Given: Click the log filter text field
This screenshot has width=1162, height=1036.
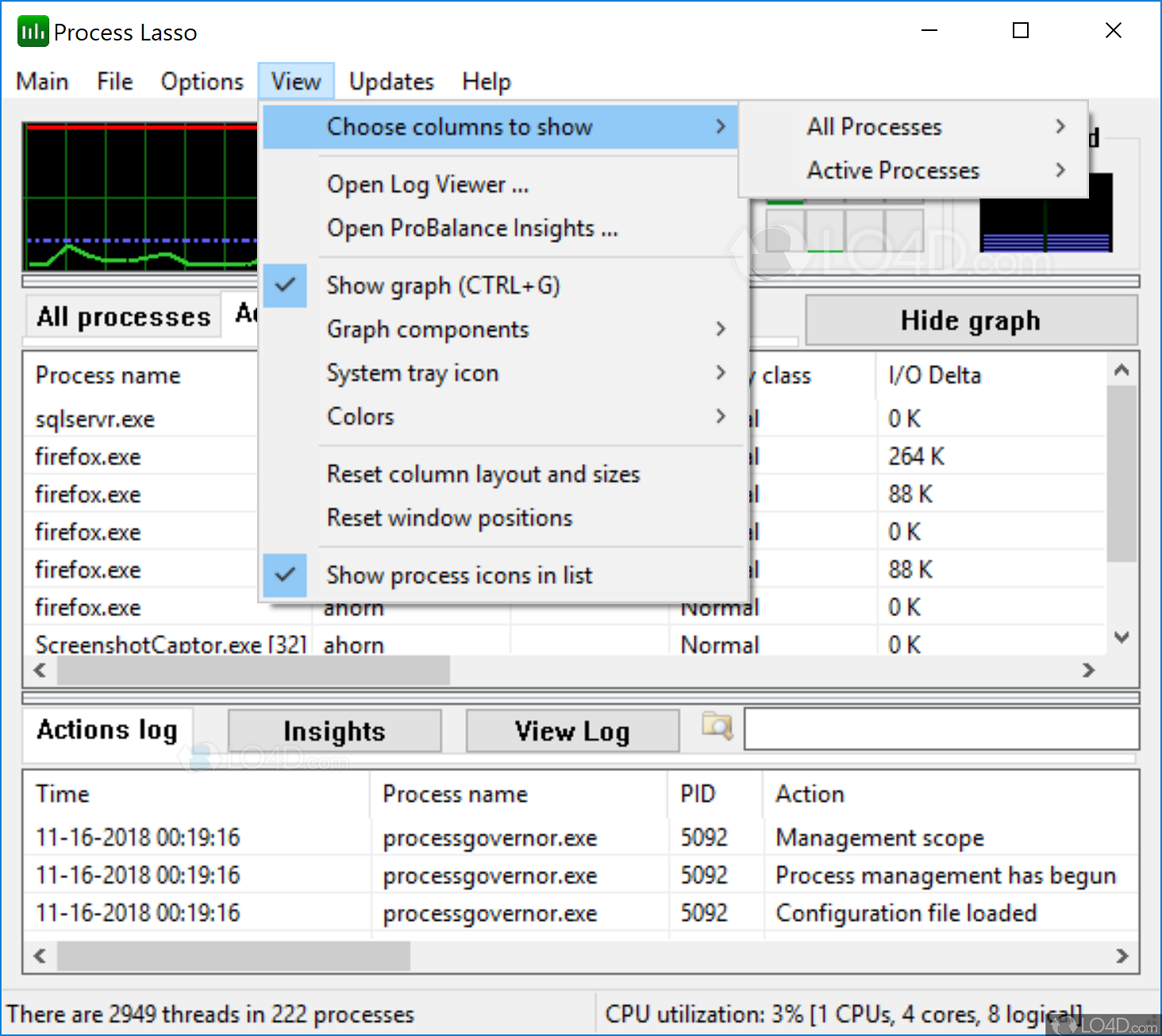Looking at the screenshot, I should click(x=941, y=729).
